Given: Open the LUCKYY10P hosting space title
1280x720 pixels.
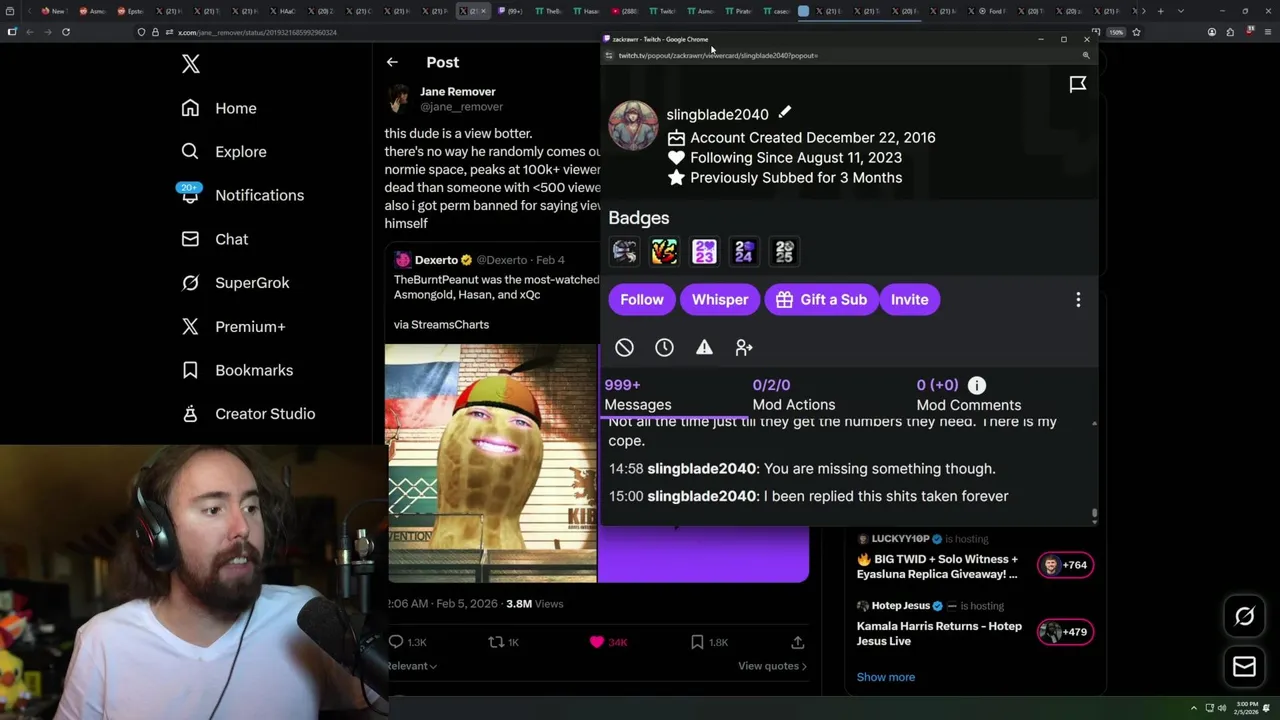Looking at the screenshot, I should (x=937, y=567).
